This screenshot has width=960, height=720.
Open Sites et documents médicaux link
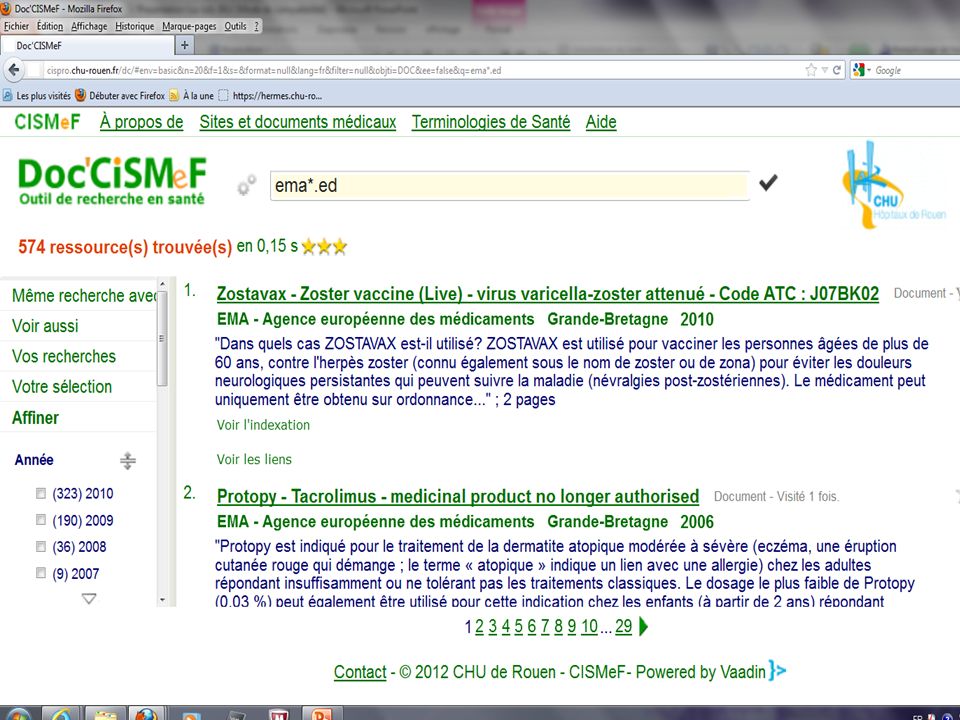(298, 122)
